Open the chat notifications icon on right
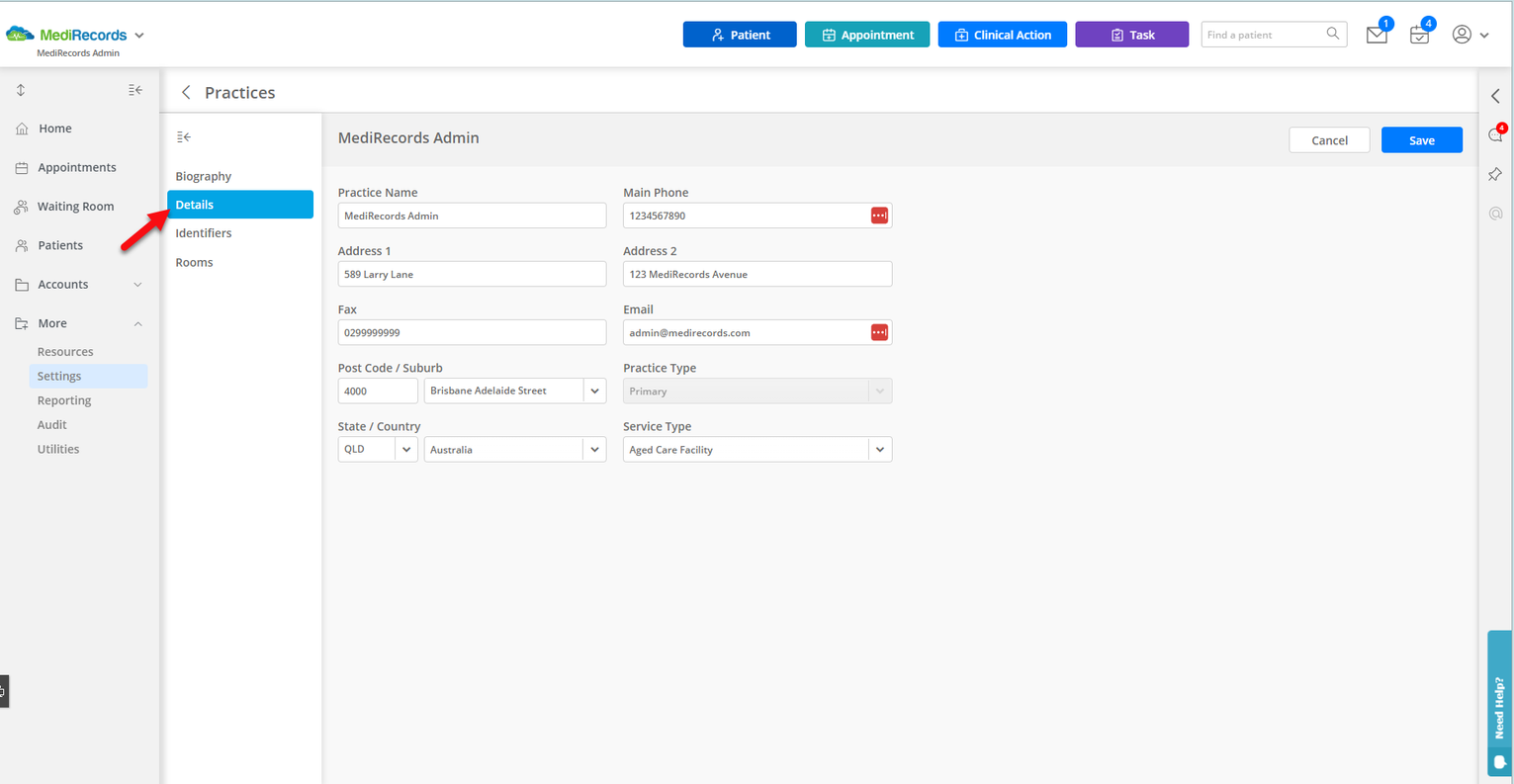This screenshot has height=784, width=1514. click(x=1495, y=135)
